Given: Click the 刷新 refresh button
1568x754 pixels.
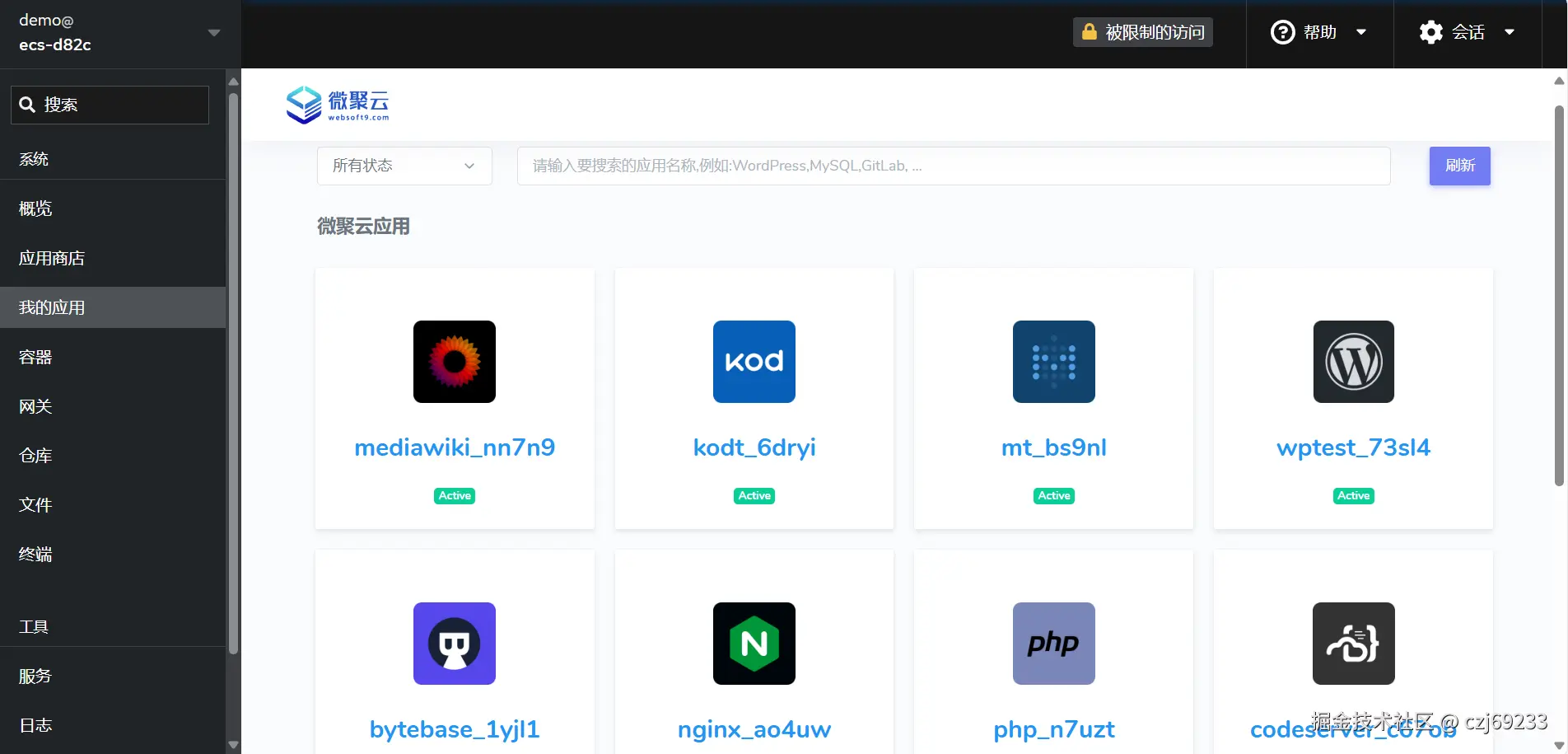Looking at the screenshot, I should coord(1459,166).
